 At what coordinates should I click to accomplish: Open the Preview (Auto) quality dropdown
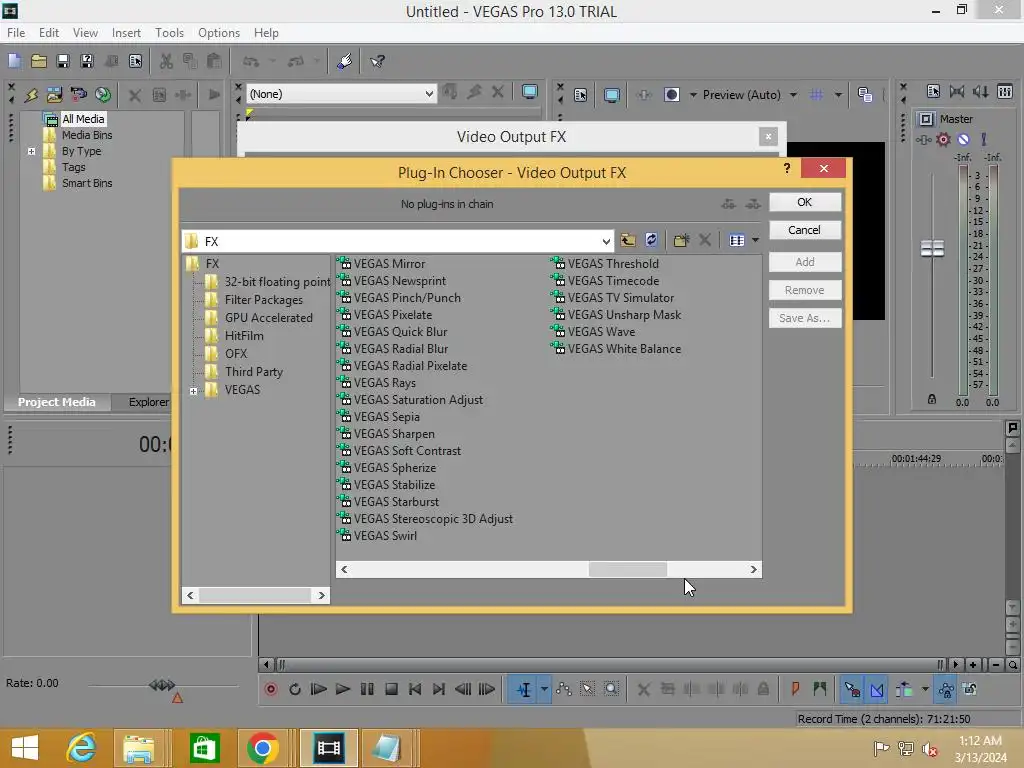[x=793, y=95]
